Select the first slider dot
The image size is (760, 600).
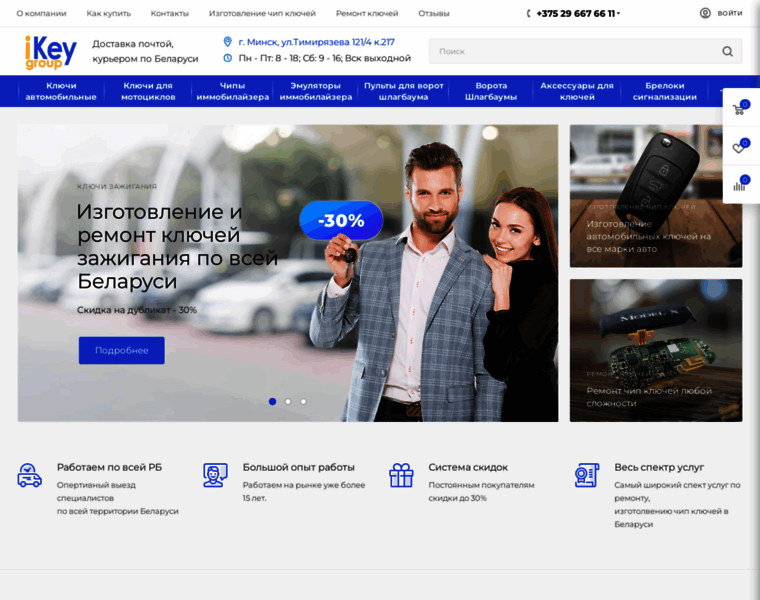(272, 401)
